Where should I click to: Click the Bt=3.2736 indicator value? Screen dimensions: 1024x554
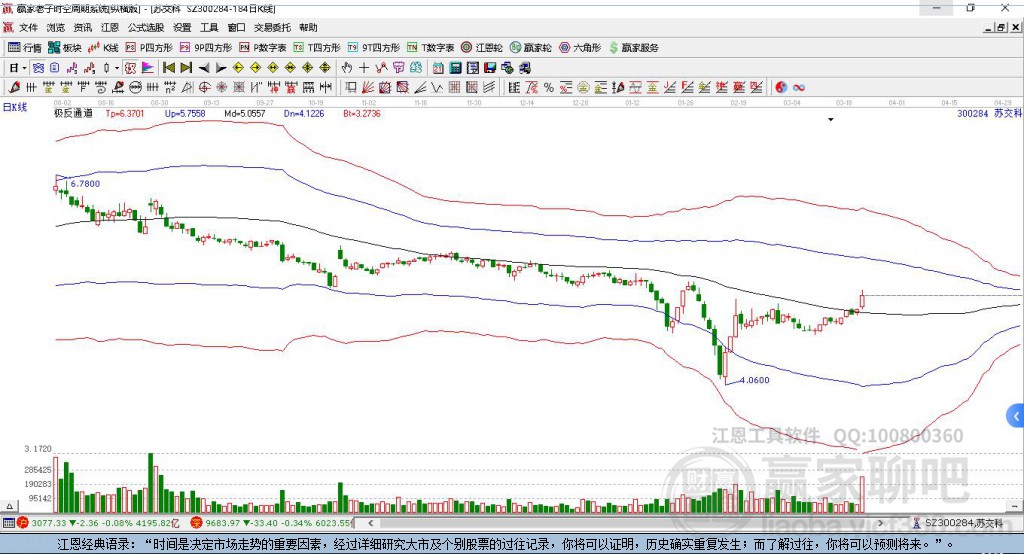pyautogui.click(x=362, y=113)
